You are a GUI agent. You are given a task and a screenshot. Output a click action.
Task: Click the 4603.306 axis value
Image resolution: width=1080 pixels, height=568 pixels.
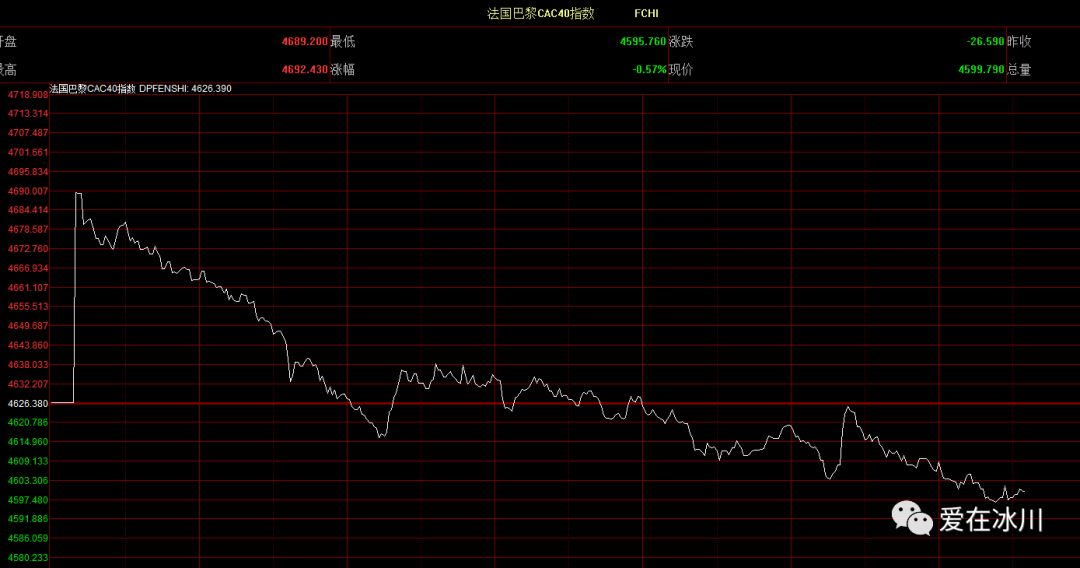click(28, 481)
